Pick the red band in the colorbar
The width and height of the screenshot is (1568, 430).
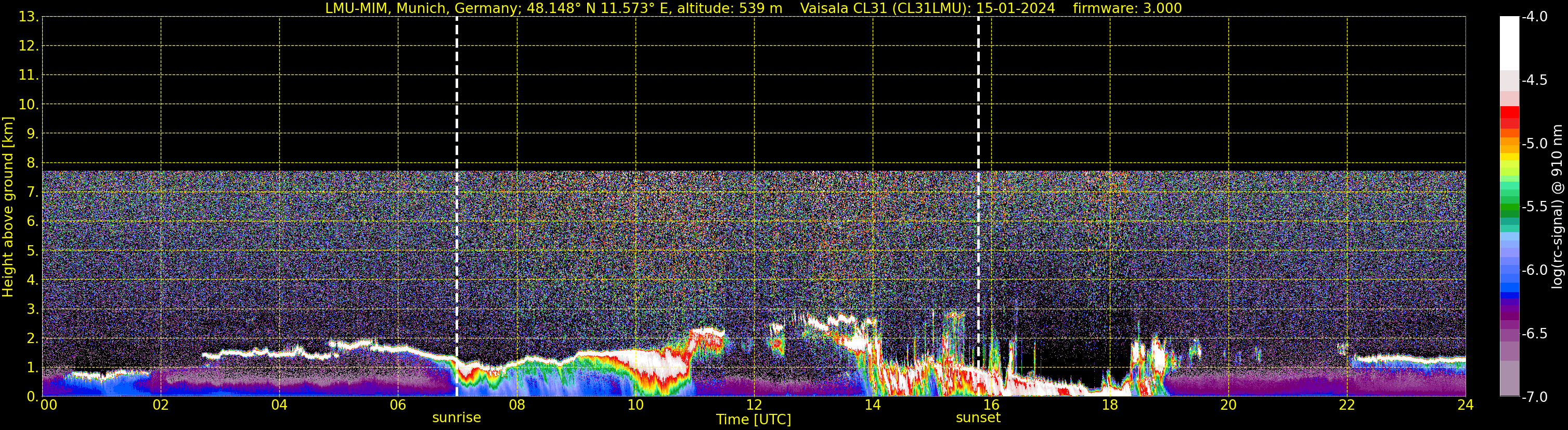coord(1509,116)
